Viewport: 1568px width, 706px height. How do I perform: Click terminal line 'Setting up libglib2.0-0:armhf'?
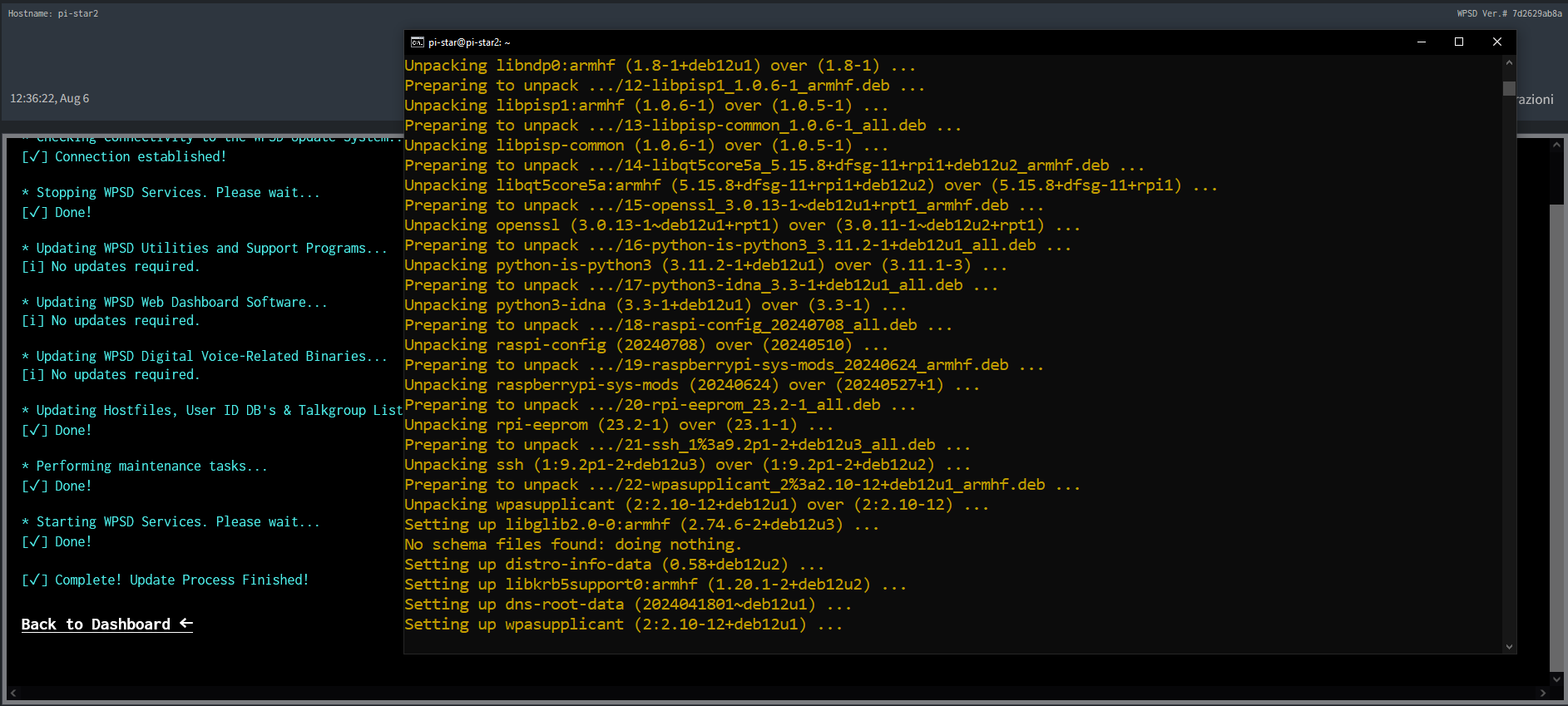[x=642, y=525]
